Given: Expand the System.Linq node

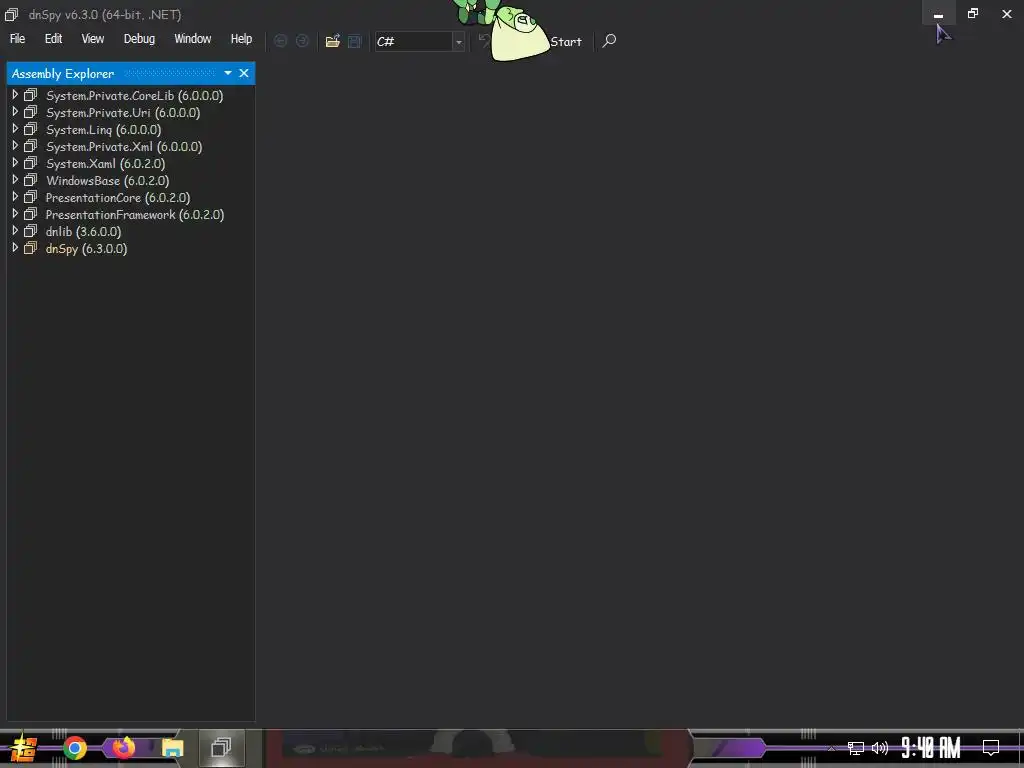Looking at the screenshot, I should pos(14,129).
